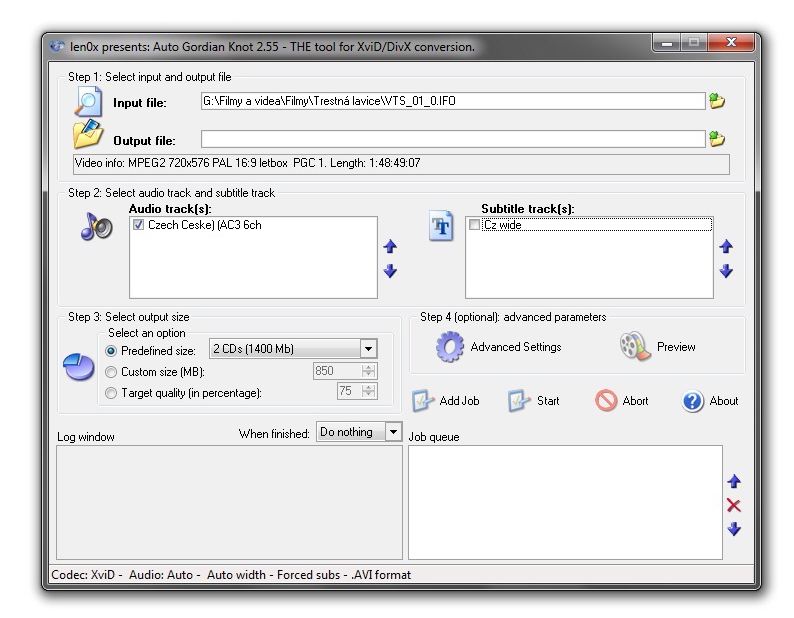
Task: Move subtitle track down with the blue arrow
Action: click(726, 271)
